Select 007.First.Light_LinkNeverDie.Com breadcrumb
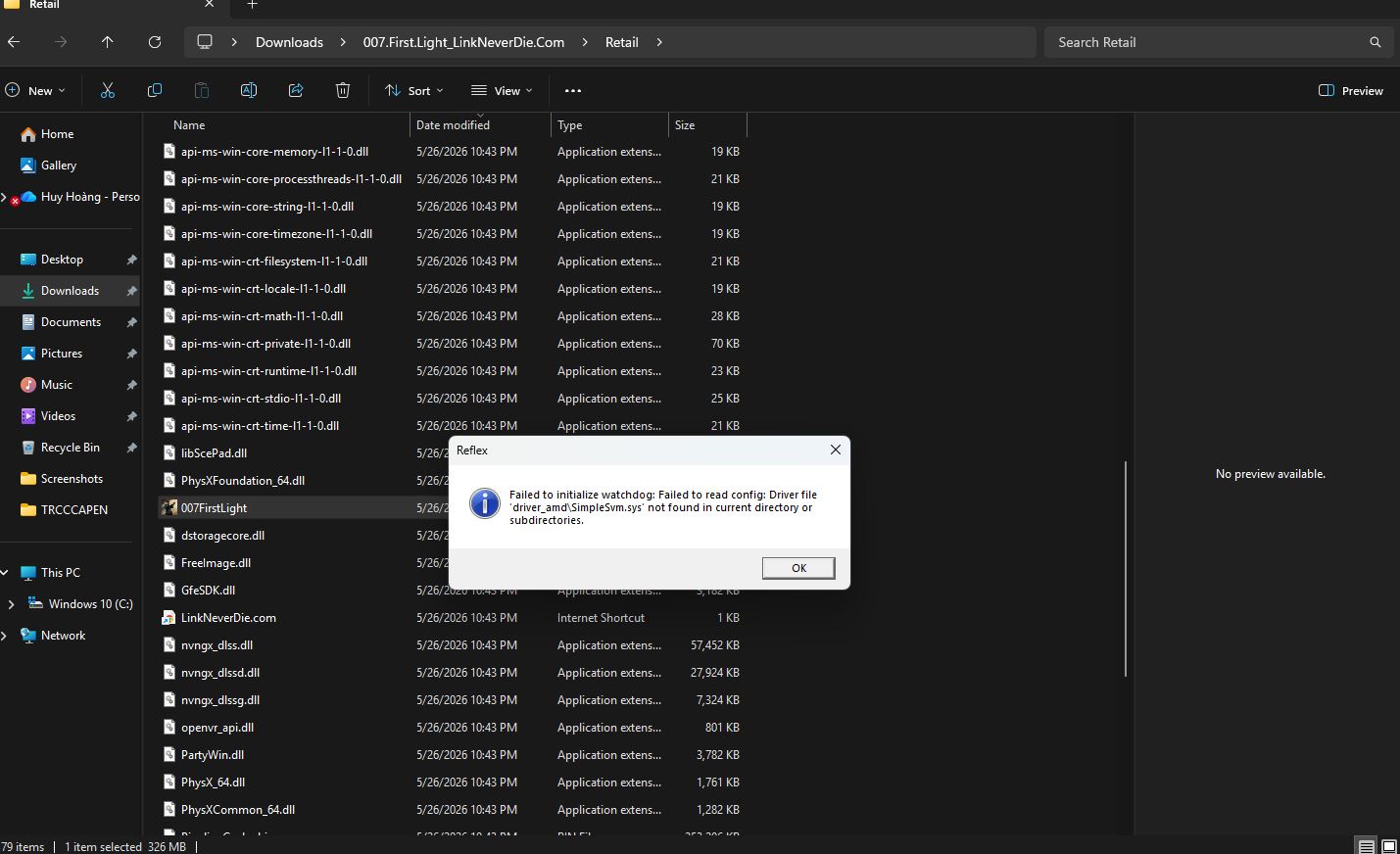Screen dimensions: 1400x854 [x=463, y=42]
